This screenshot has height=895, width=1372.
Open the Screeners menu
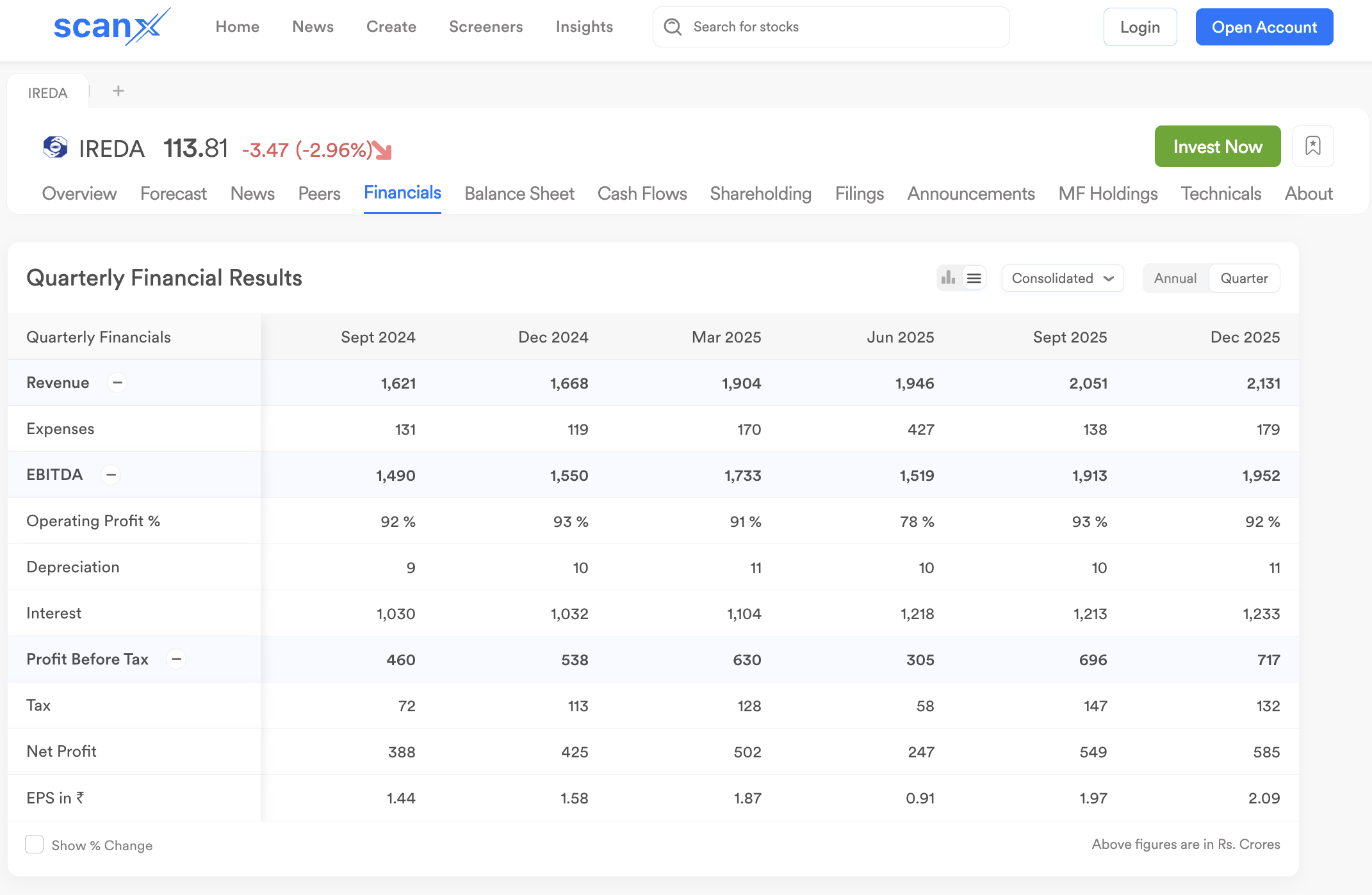coord(486,26)
